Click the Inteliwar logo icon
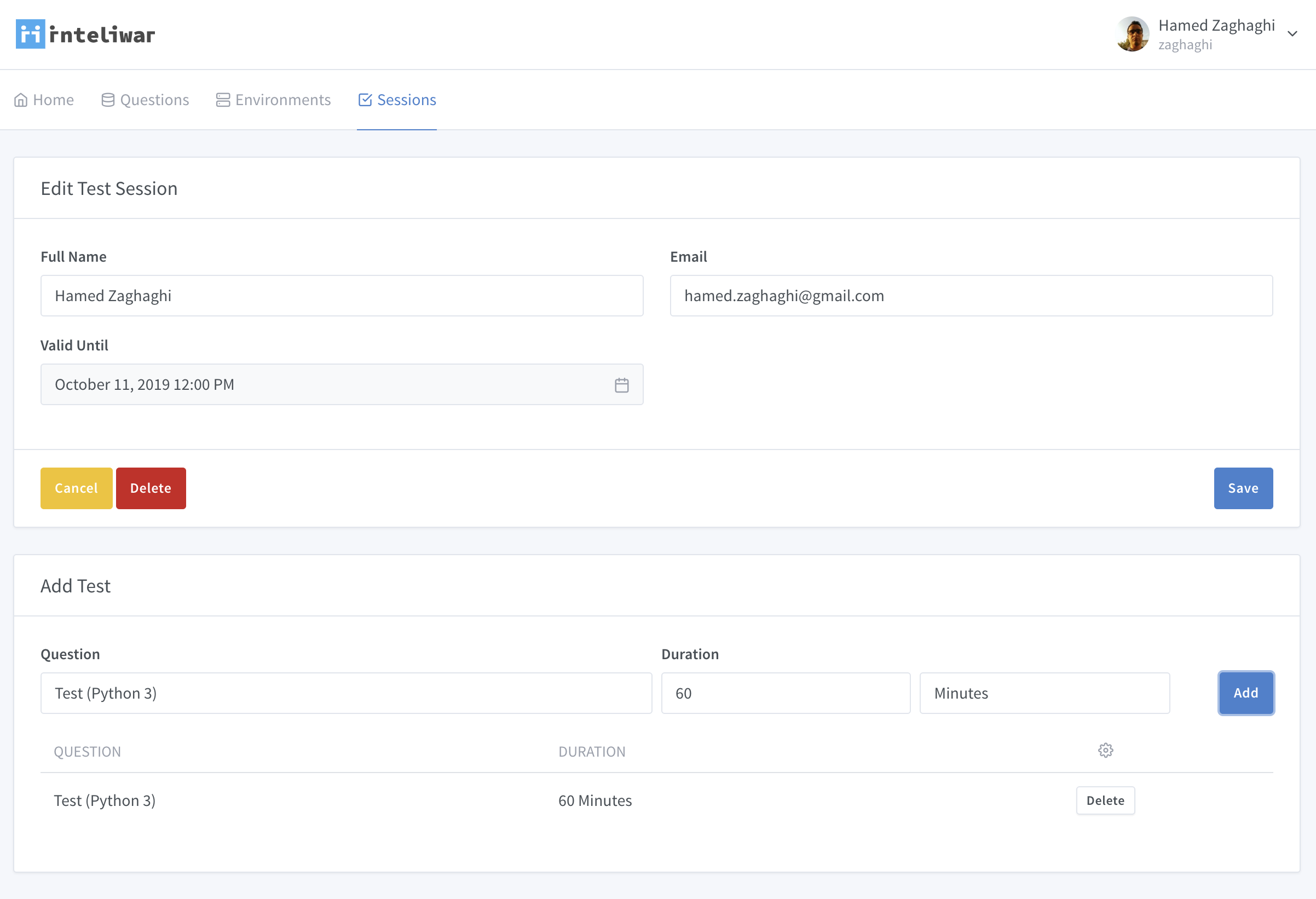The height and width of the screenshot is (899, 1316). pyautogui.click(x=30, y=34)
